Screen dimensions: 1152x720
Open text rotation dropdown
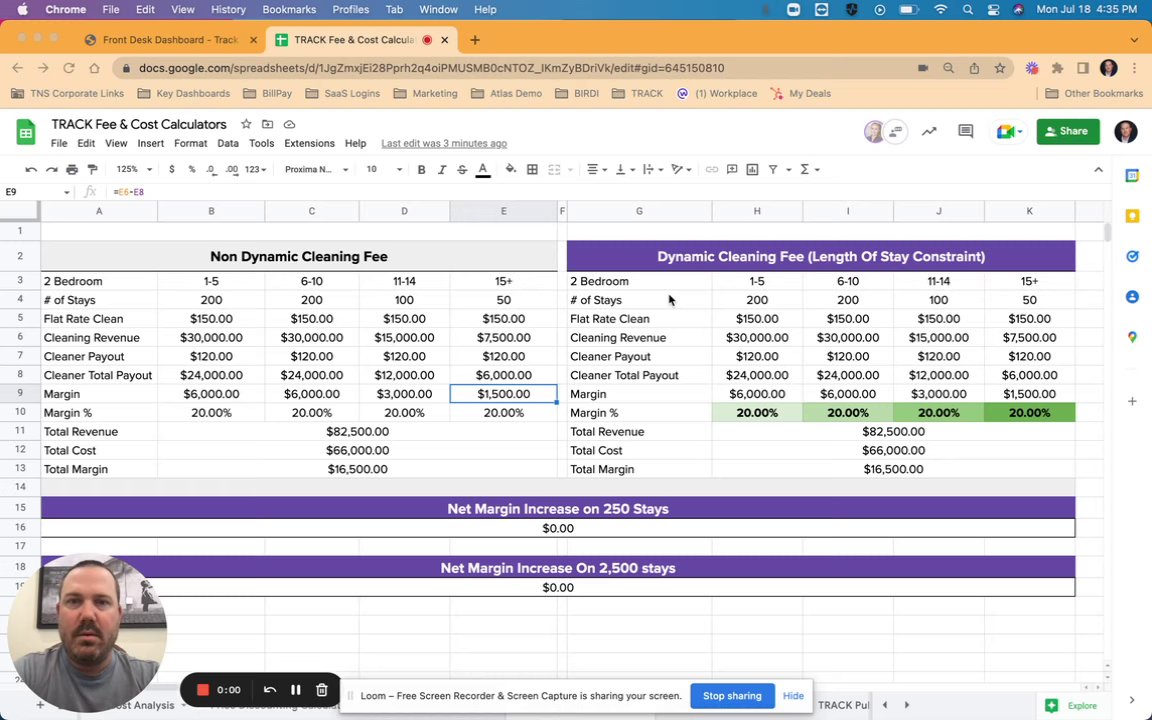pos(681,170)
